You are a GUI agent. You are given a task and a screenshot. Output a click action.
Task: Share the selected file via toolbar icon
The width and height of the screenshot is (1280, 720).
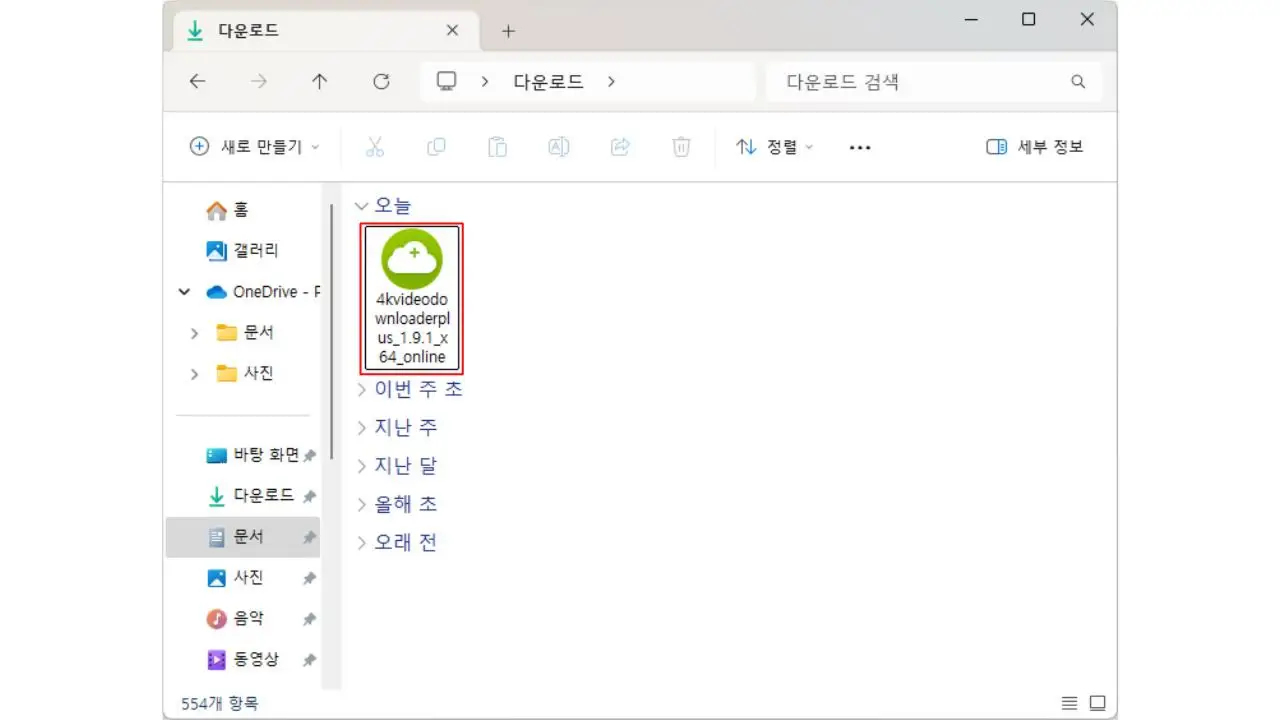coord(620,147)
